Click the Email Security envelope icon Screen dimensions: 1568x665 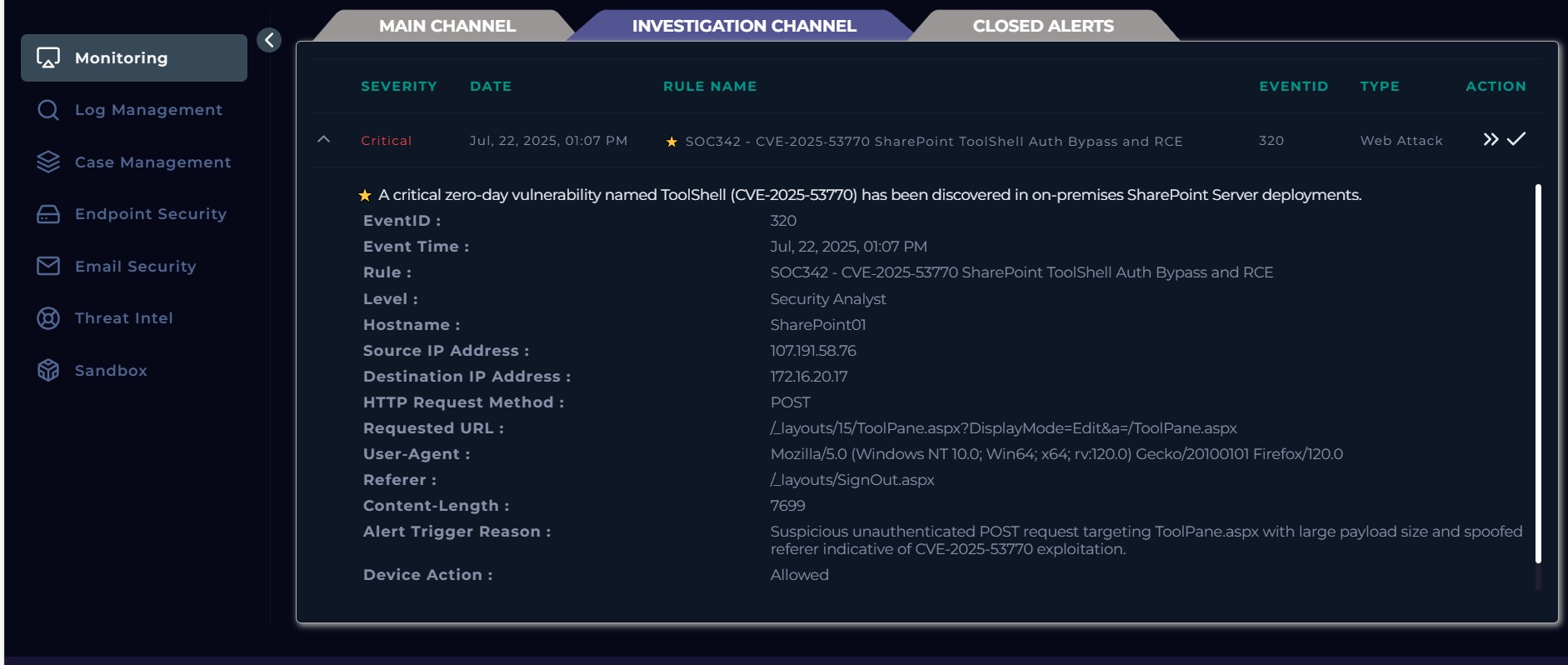48,266
